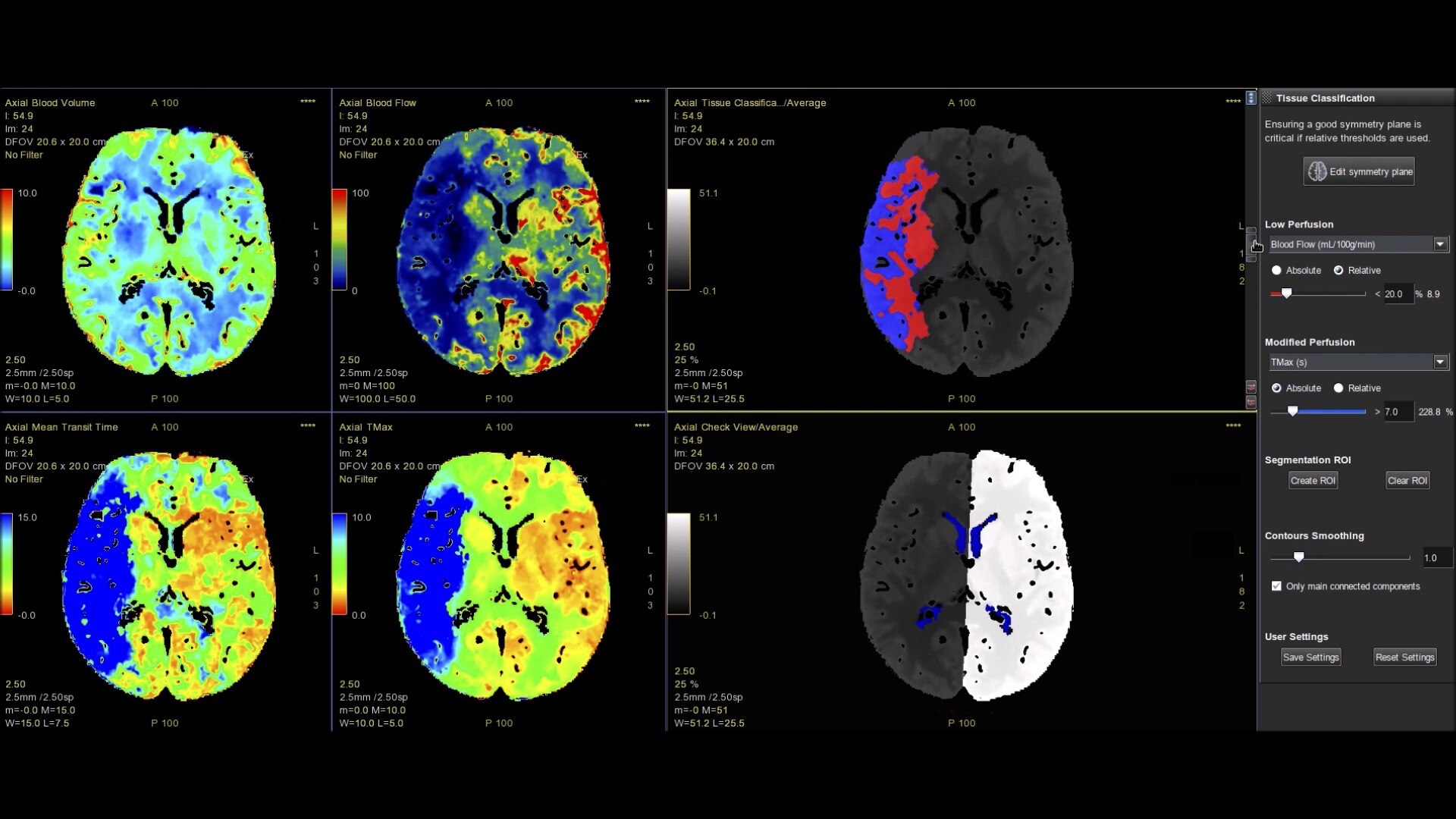Expand the TMax (s) parameter dropdown
1456x819 pixels.
point(1439,362)
